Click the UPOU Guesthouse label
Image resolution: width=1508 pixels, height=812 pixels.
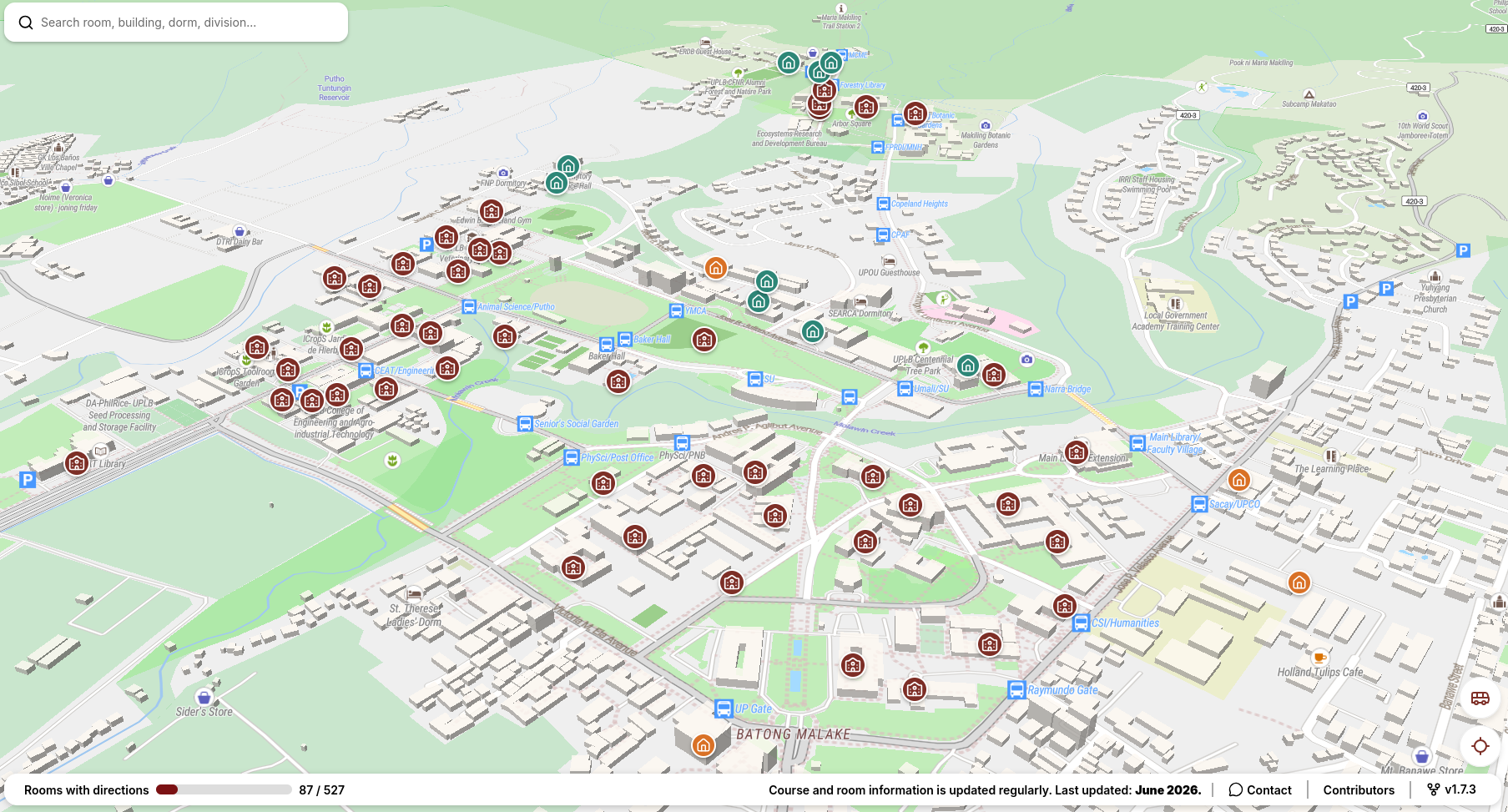[x=889, y=273]
